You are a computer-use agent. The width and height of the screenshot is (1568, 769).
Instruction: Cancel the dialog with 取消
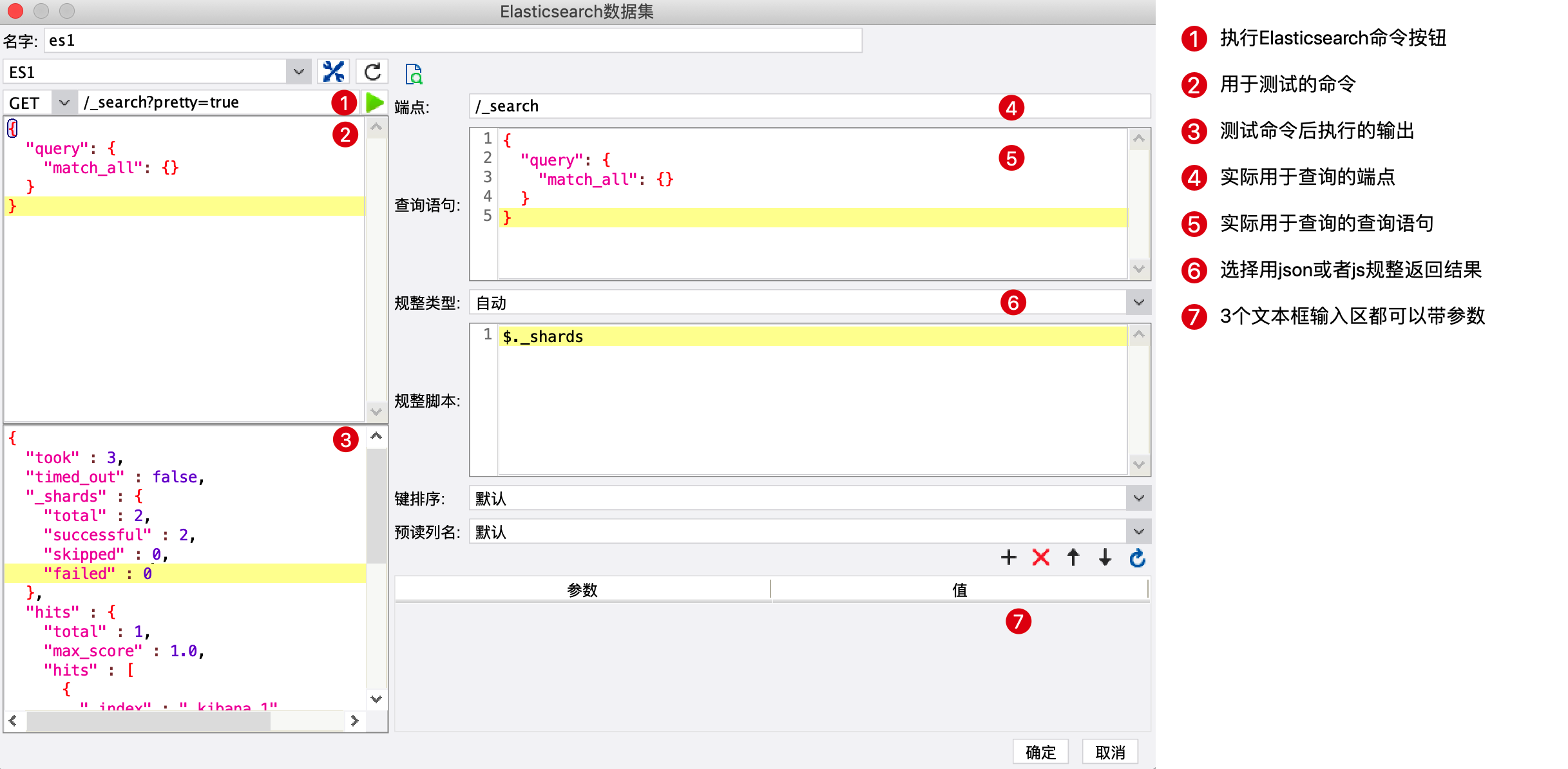(1109, 751)
